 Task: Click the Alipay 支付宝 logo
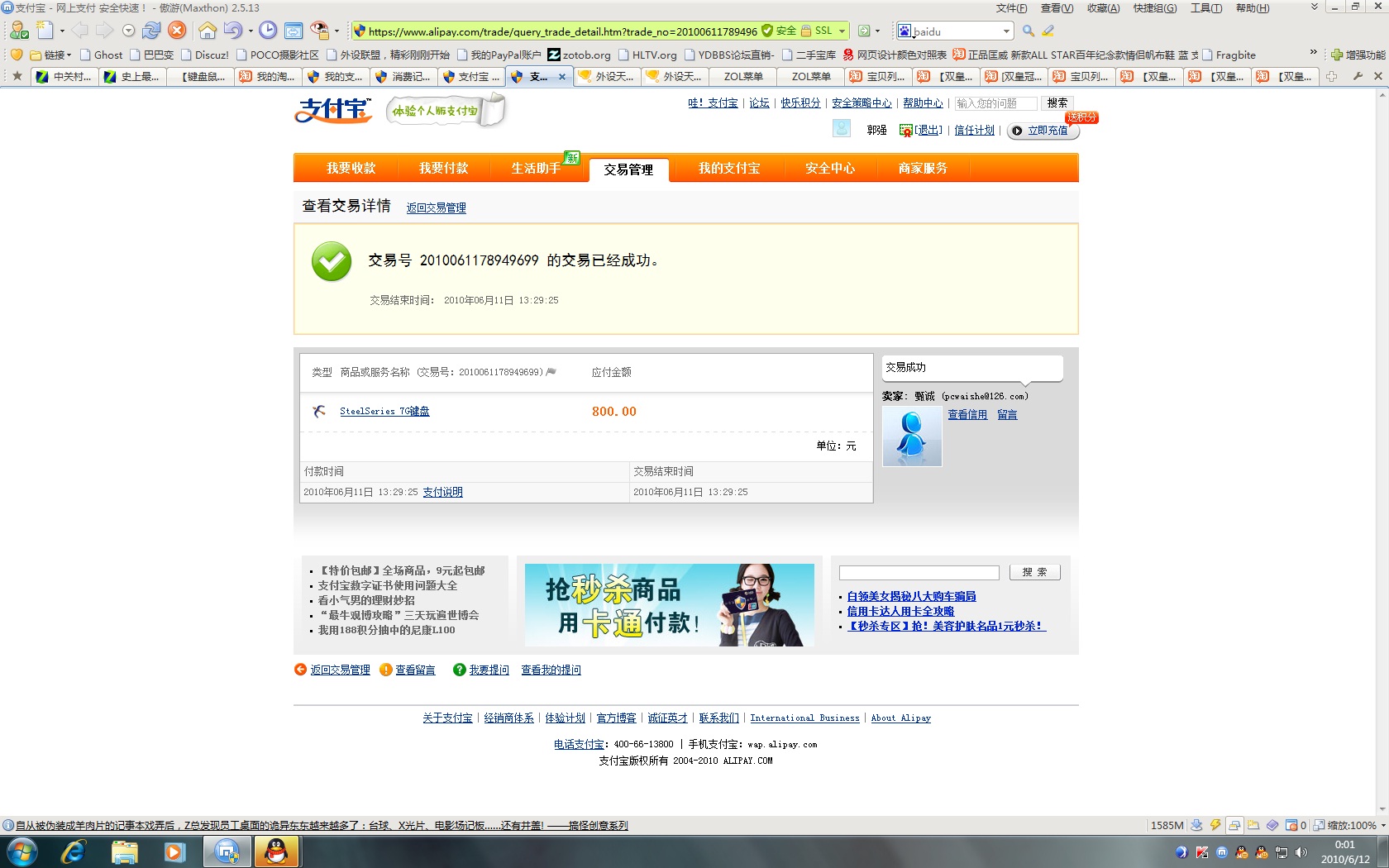pyautogui.click(x=333, y=111)
